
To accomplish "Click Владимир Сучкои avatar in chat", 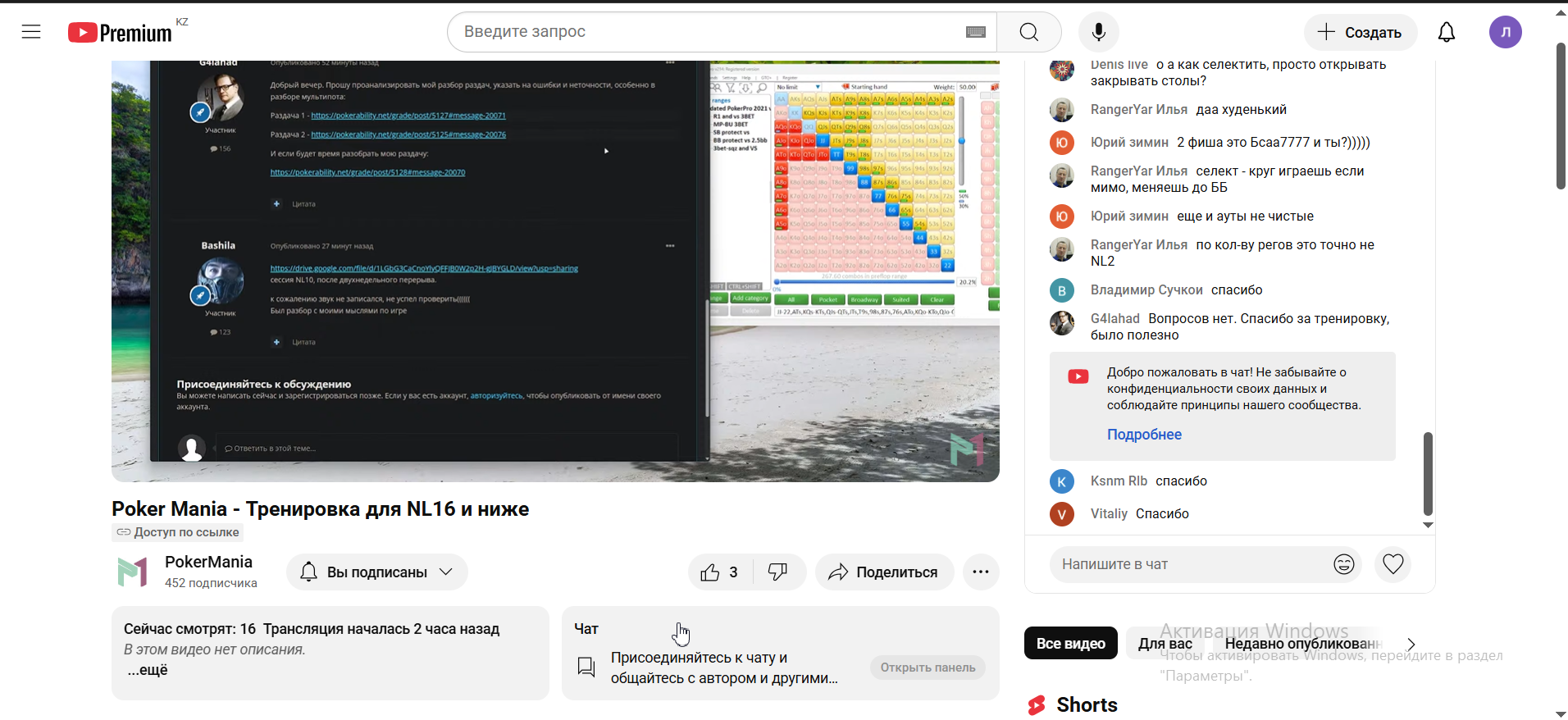I will [1062, 290].
